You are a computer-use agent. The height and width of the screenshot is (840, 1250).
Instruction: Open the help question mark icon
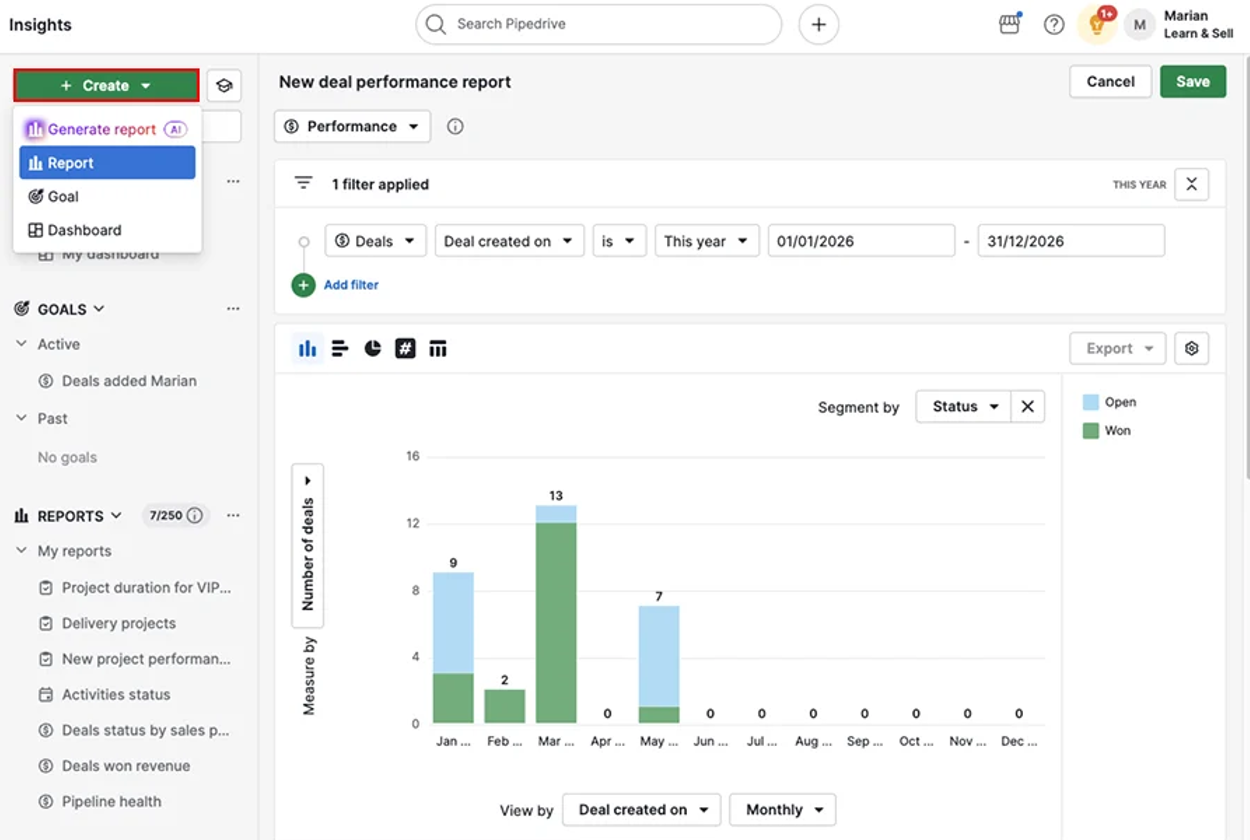[1054, 25]
